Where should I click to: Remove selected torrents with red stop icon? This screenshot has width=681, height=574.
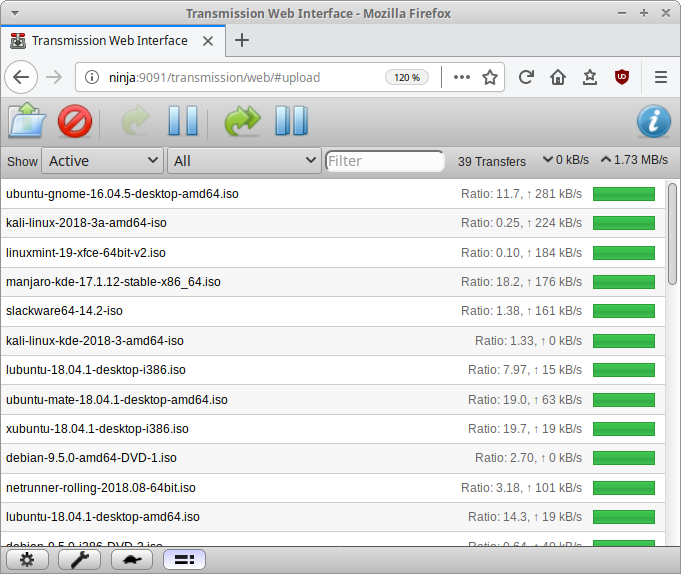(x=75, y=121)
